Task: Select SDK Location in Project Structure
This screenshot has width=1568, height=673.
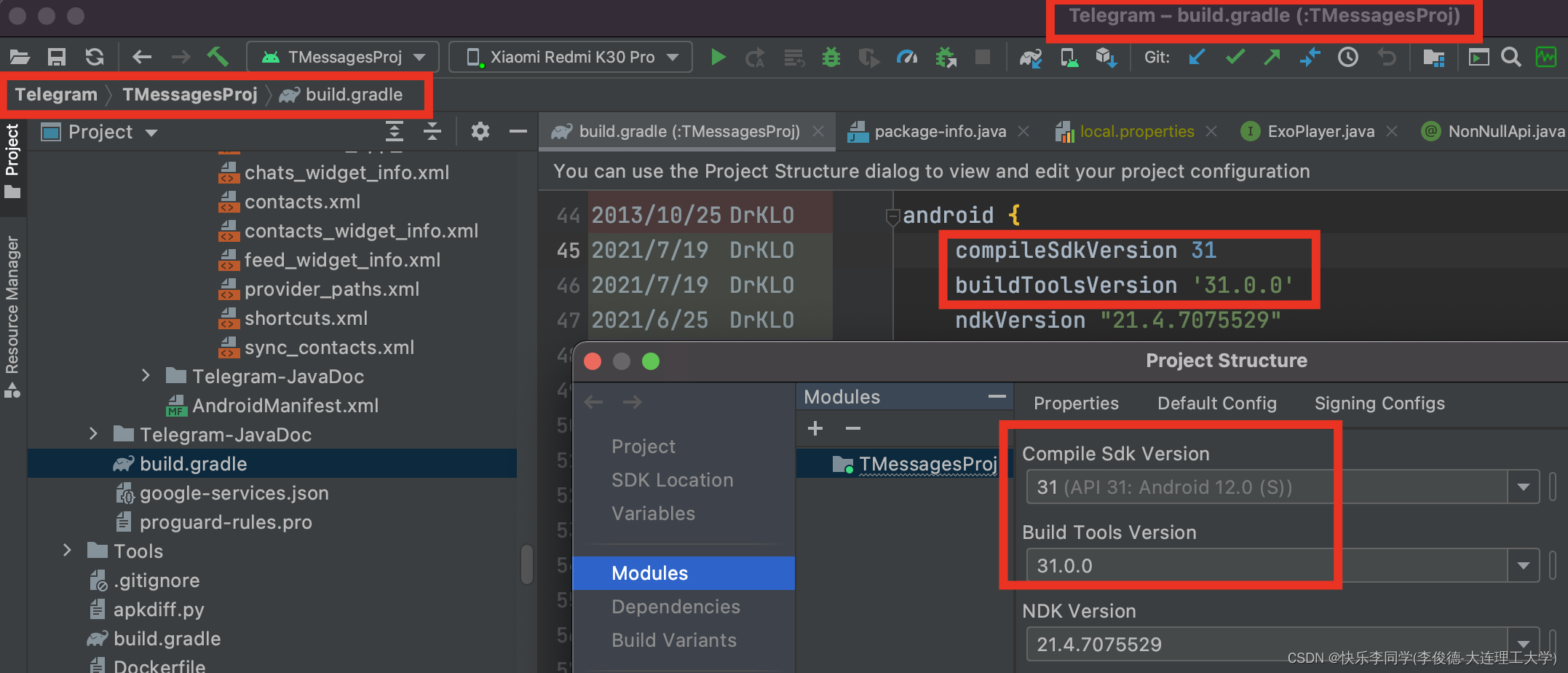Action: [x=673, y=480]
